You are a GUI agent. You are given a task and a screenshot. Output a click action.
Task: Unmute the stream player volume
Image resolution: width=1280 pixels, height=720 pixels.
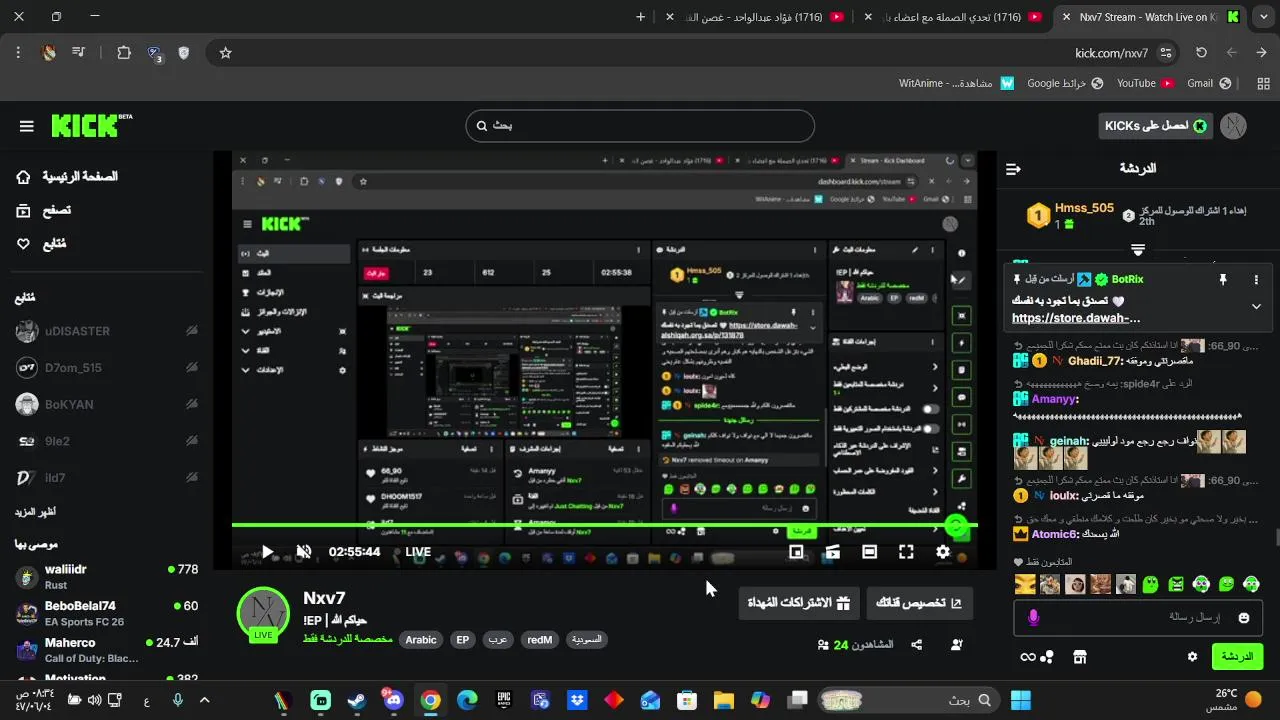[x=304, y=552]
